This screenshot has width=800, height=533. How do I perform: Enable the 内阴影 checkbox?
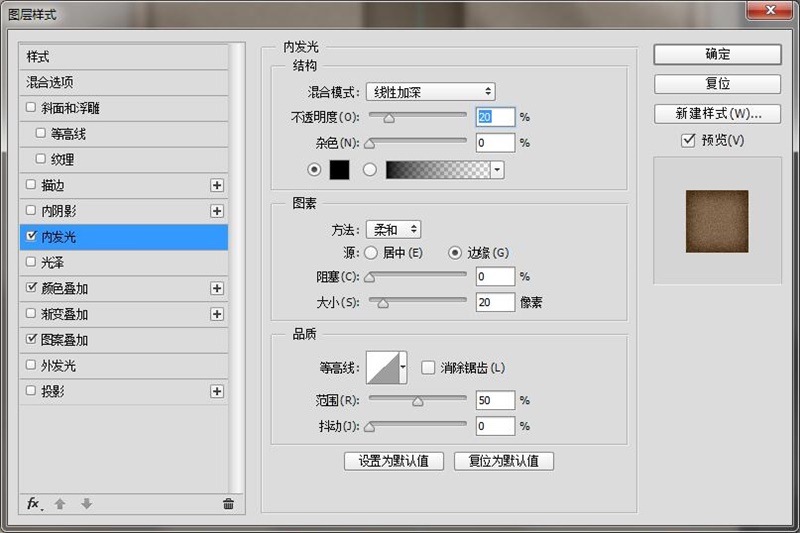[31, 210]
